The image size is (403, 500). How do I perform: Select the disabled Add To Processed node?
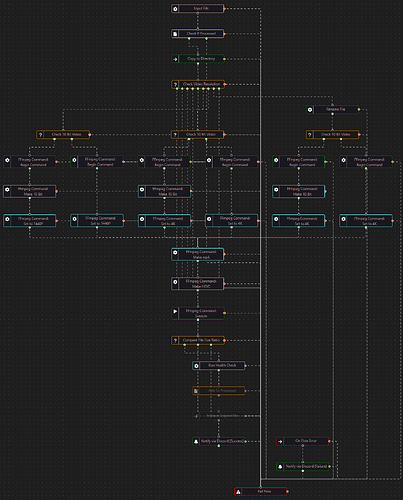pos(219,391)
